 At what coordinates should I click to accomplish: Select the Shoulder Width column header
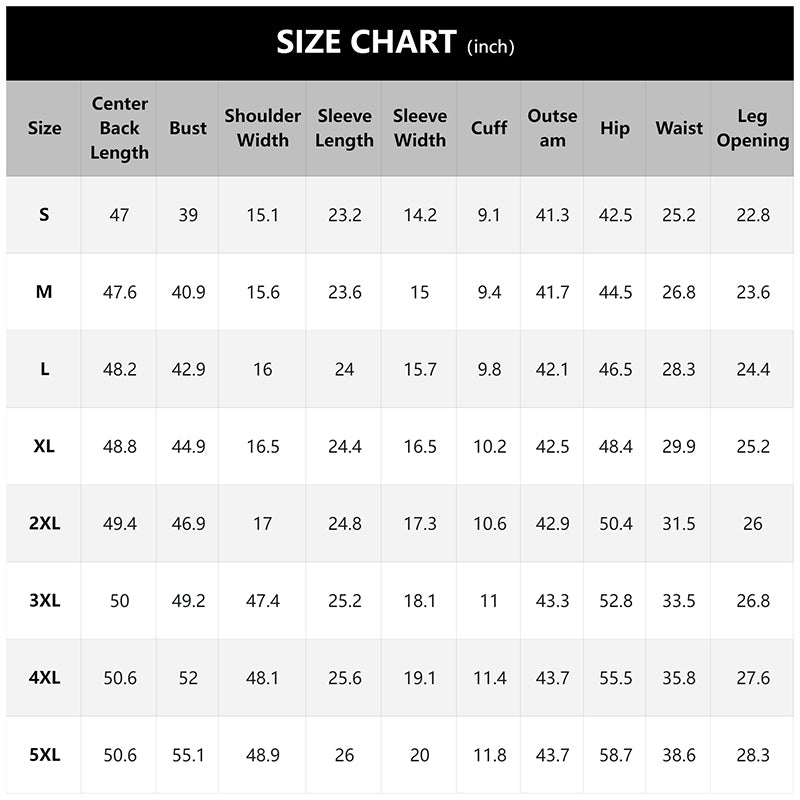[x=262, y=128]
